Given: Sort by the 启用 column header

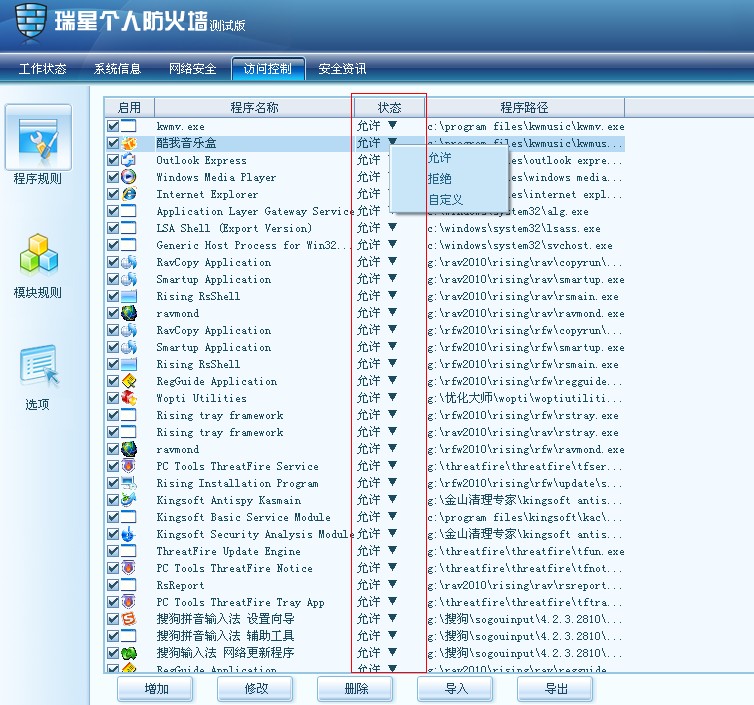Looking at the screenshot, I should [x=129, y=107].
